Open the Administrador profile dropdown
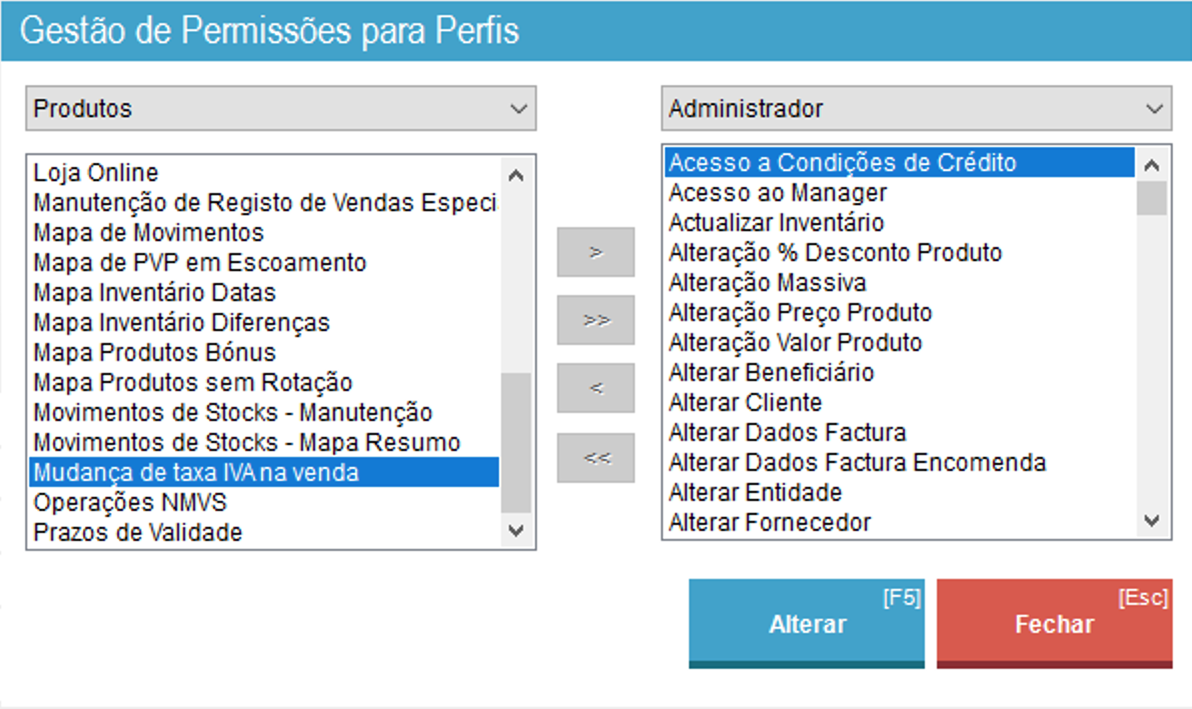 [916, 108]
